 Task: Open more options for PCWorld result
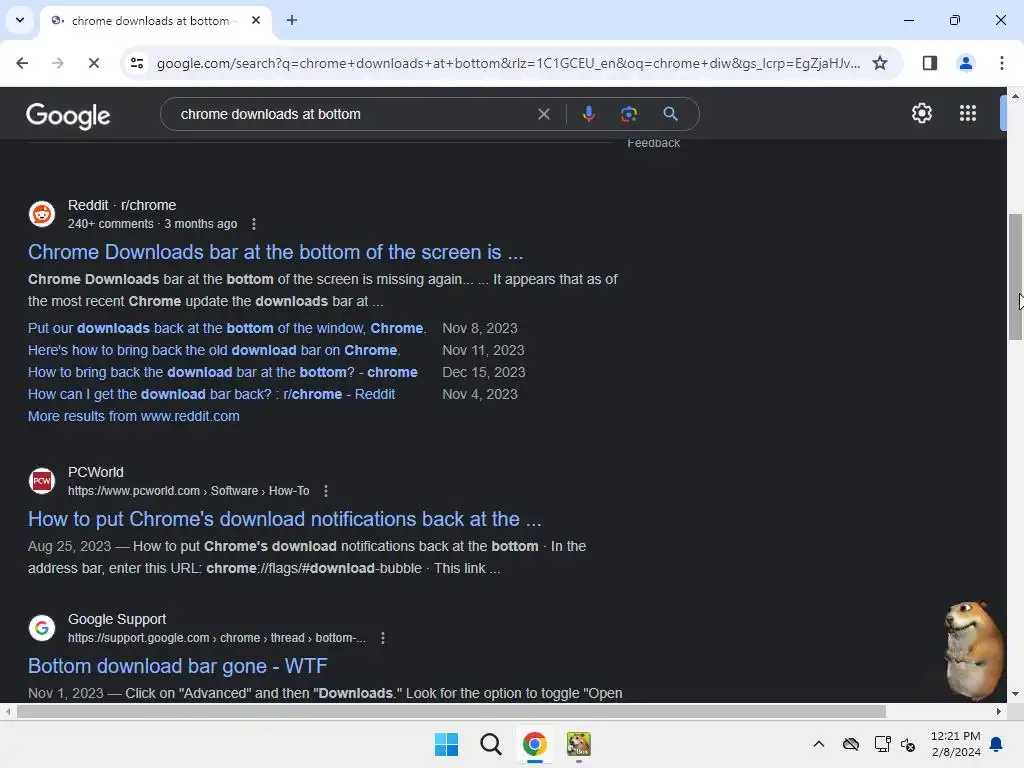326,491
